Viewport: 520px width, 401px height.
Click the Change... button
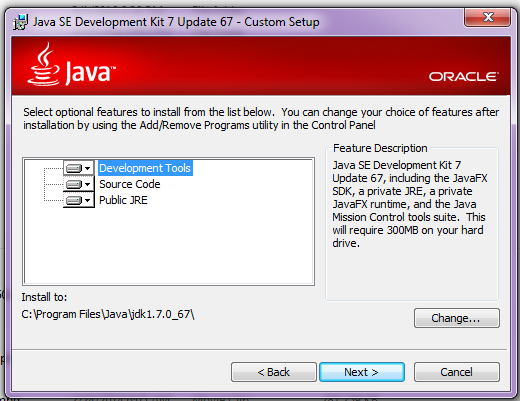coord(457,318)
